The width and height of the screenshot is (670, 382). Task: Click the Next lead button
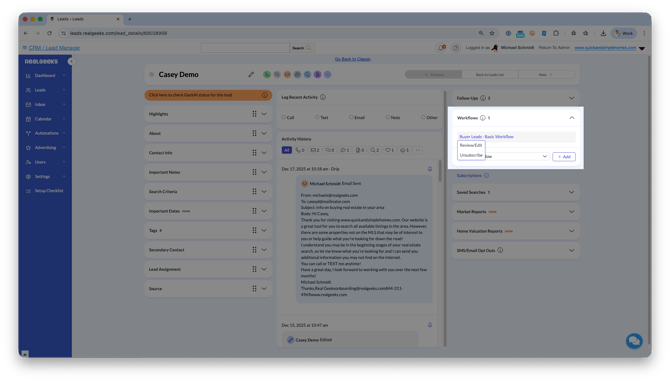point(546,75)
